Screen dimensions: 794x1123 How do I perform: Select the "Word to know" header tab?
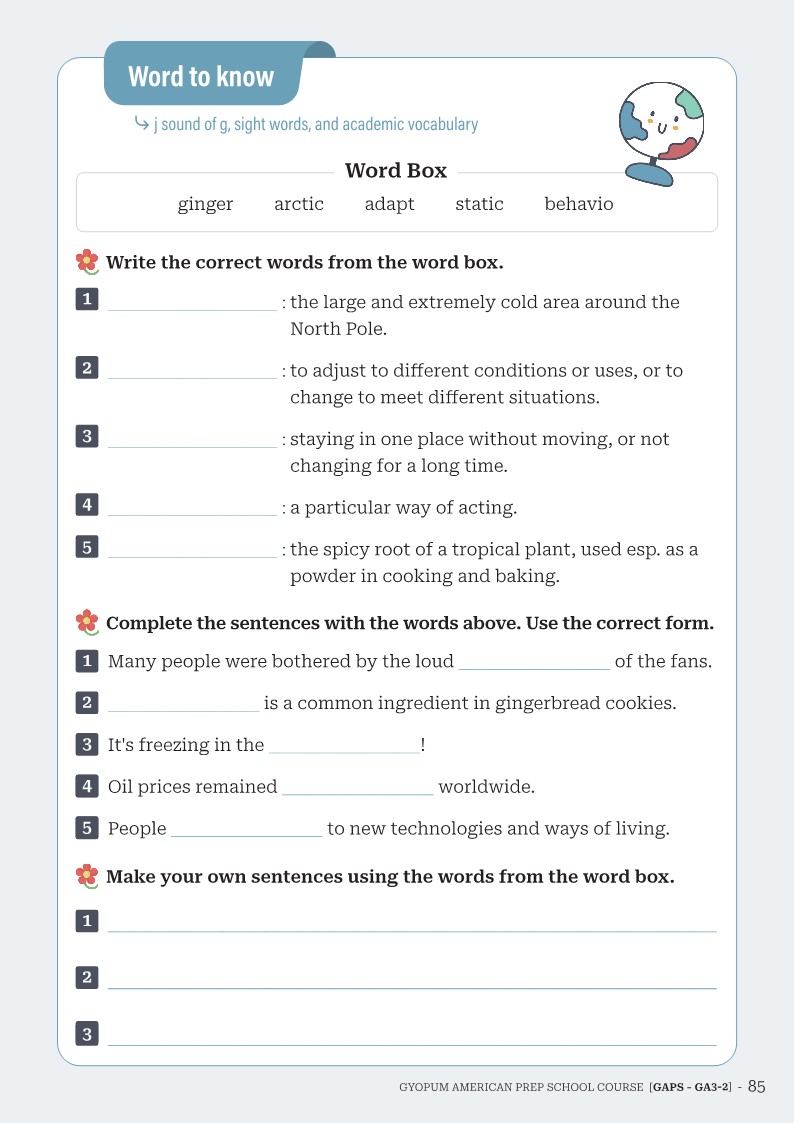(202, 76)
